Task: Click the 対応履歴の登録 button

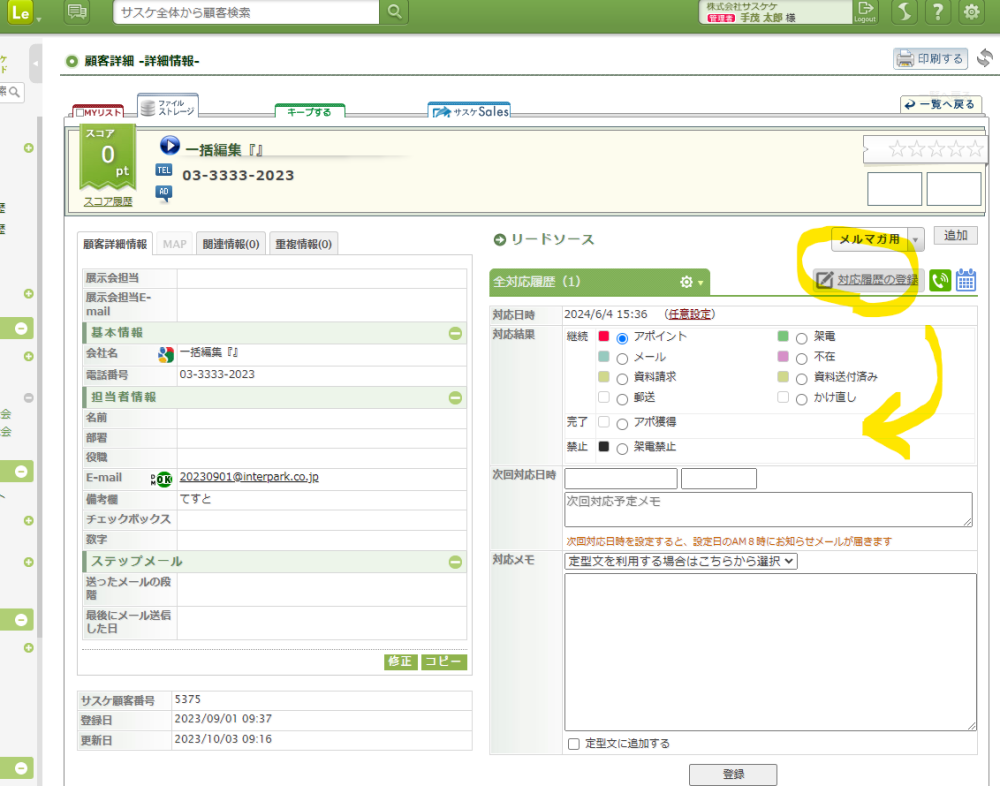Action: point(866,280)
